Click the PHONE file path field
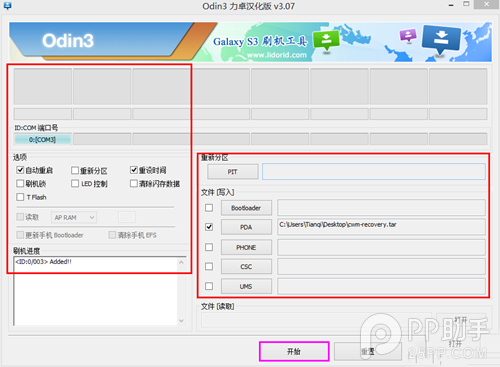 pos(381,247)
